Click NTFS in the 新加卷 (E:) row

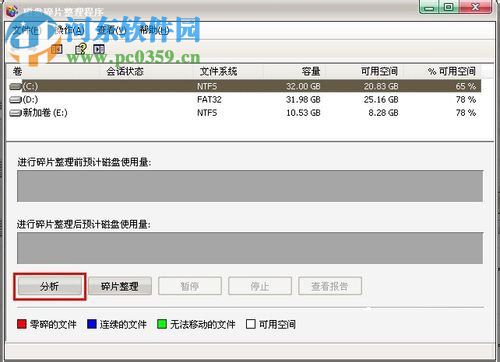pos(207,113)
